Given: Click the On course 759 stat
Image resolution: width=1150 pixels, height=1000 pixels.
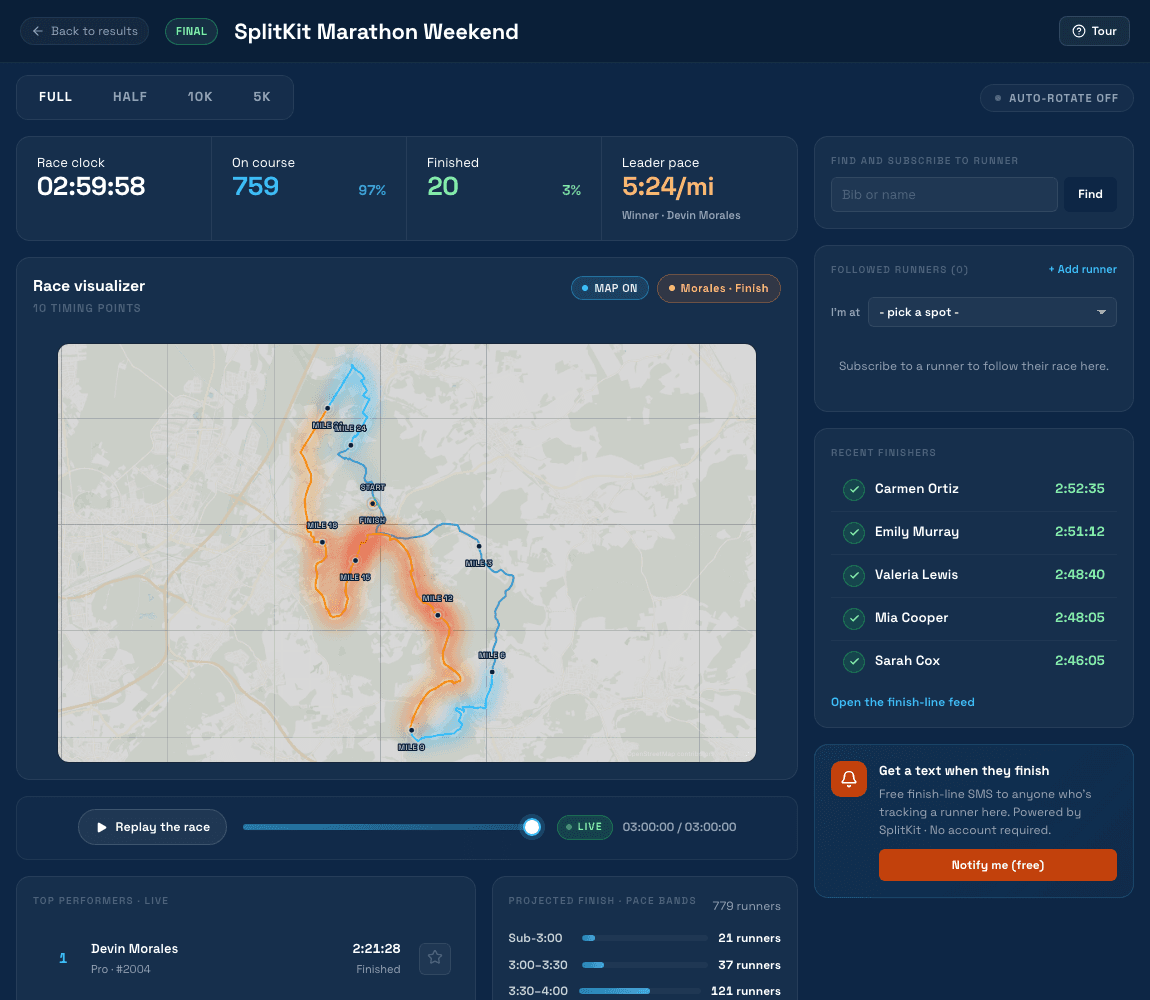Looking at the screenshot, I should tap(255, 186).
